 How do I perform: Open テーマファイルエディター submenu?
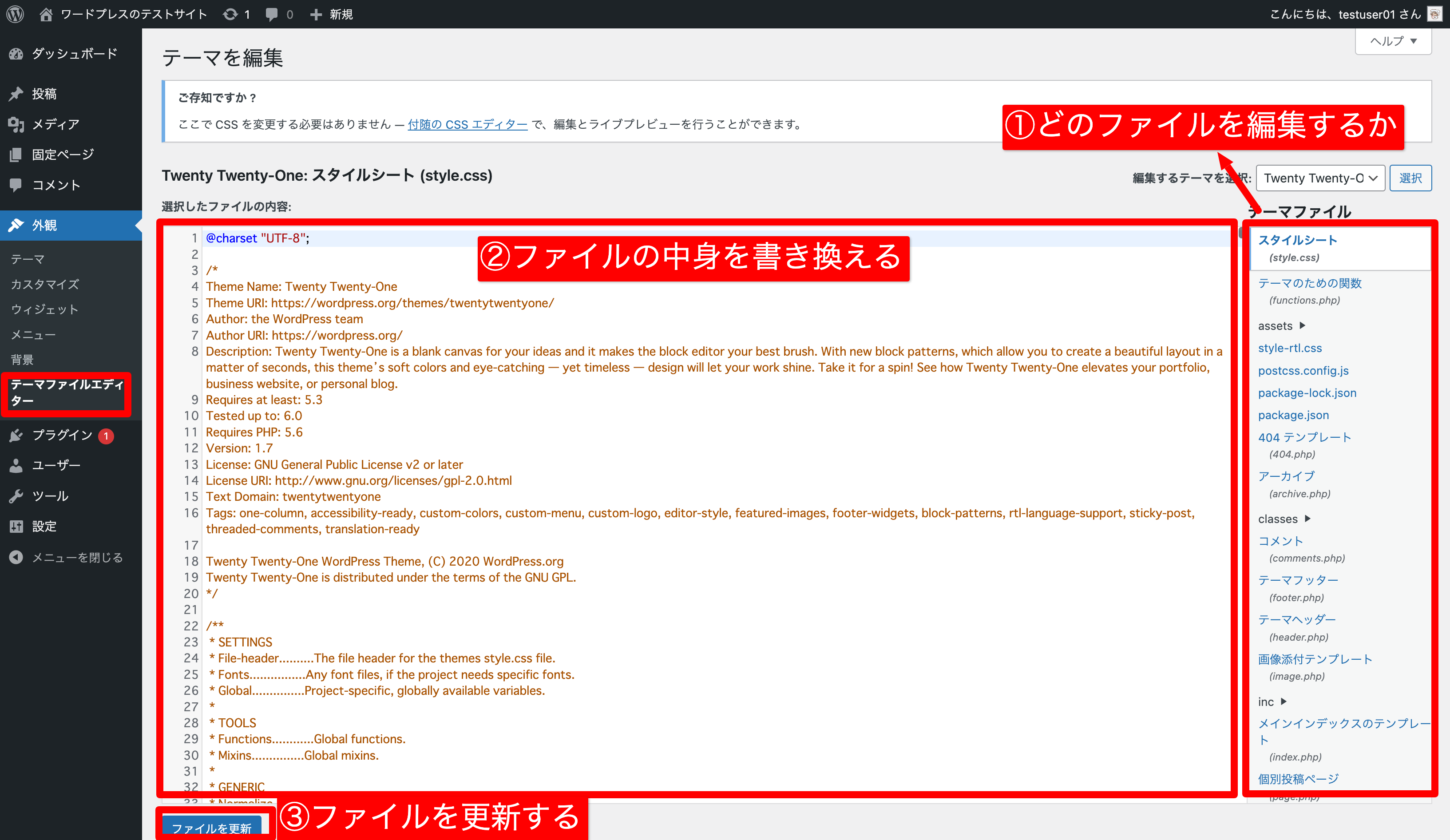[67, 392]
